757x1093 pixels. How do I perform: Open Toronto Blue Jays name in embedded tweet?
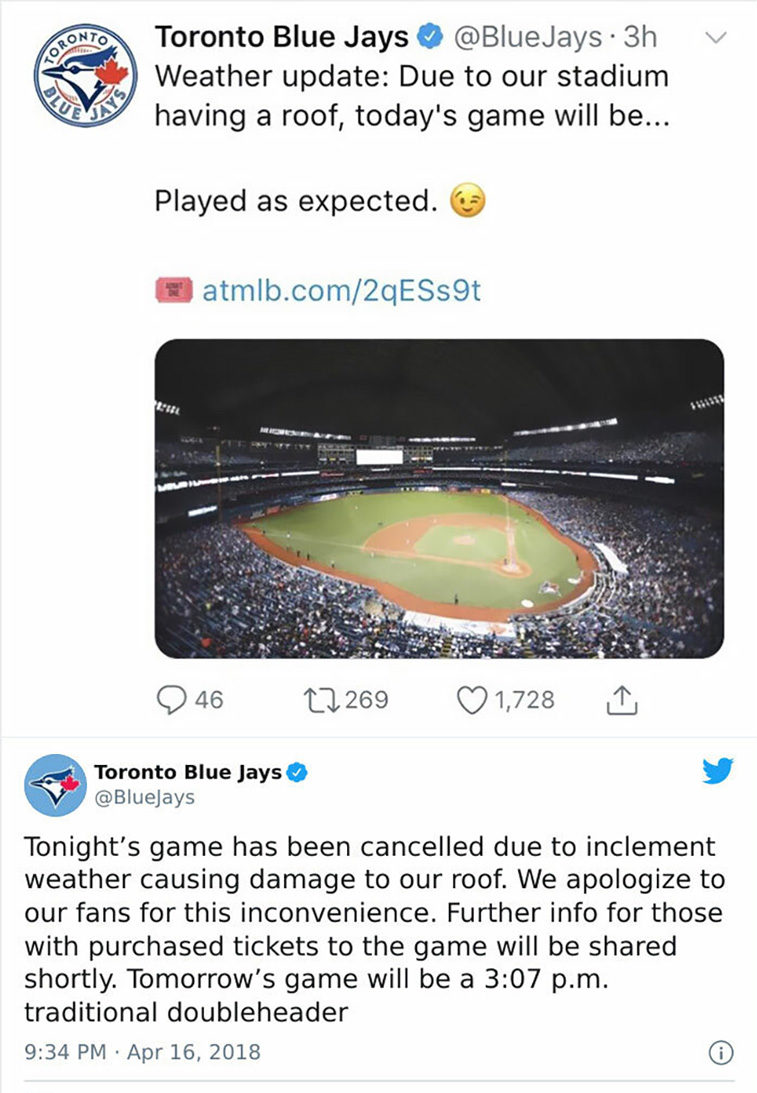click(x=188, y=772)
